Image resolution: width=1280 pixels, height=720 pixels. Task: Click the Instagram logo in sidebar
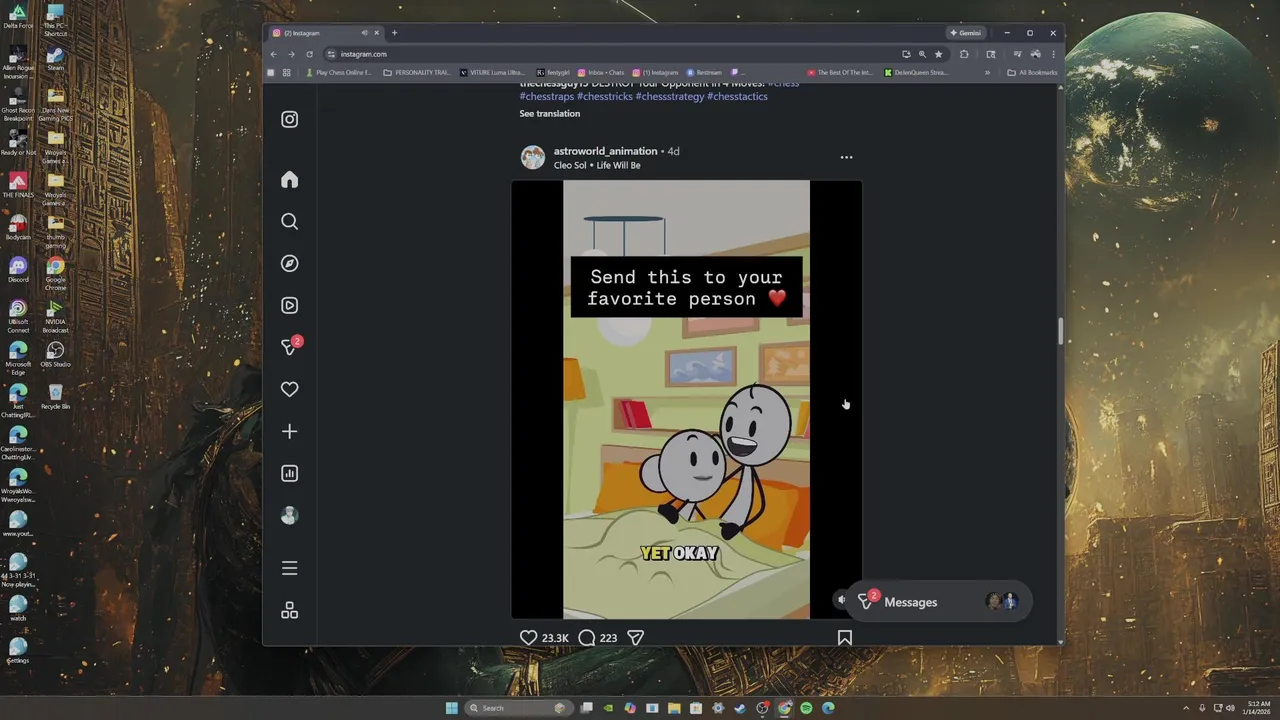click(289, 119)
